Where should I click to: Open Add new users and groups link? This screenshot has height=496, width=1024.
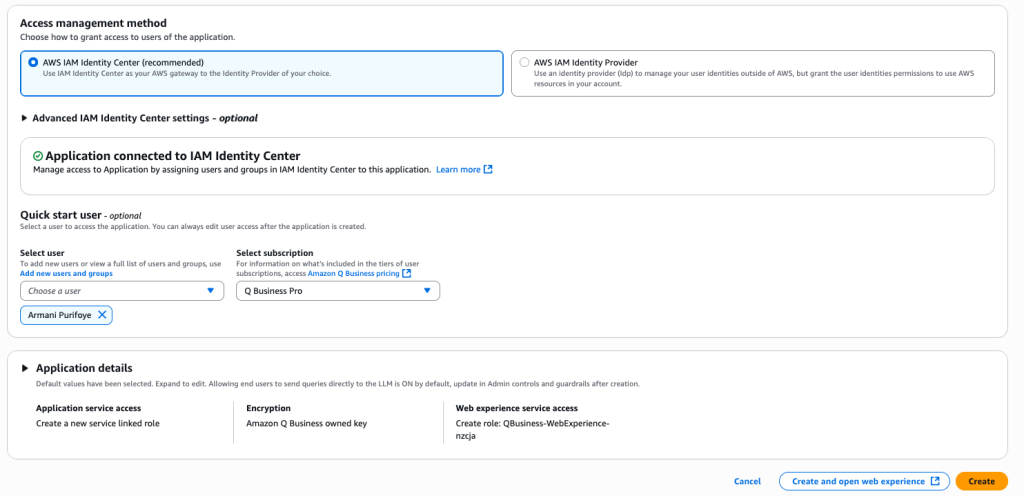[66, 273]
